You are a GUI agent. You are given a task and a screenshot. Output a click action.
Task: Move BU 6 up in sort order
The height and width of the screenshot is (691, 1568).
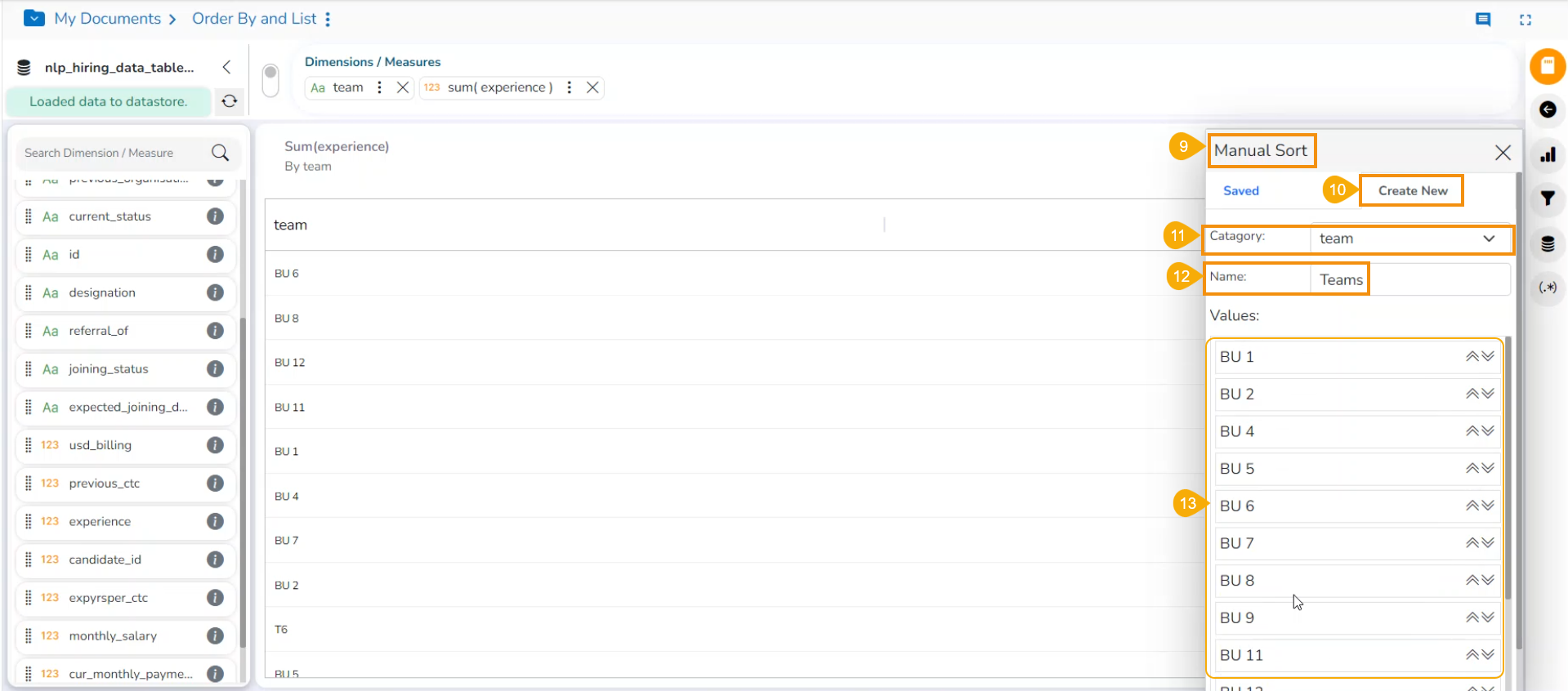[x=1472, y=506]
